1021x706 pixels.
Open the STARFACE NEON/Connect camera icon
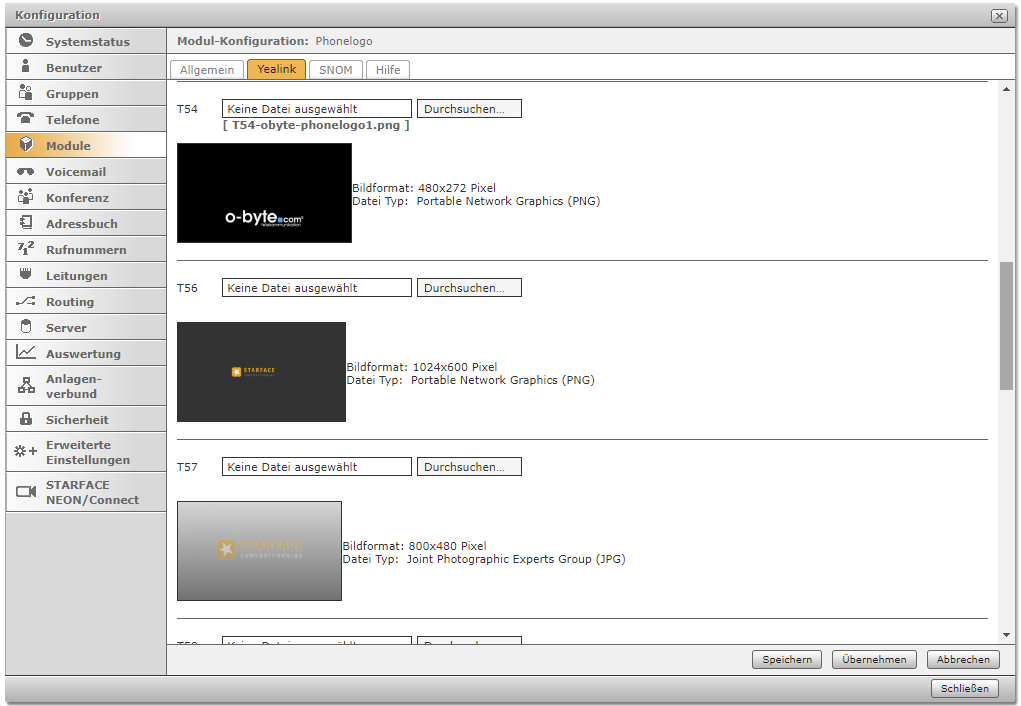click(x=26, y=492)
